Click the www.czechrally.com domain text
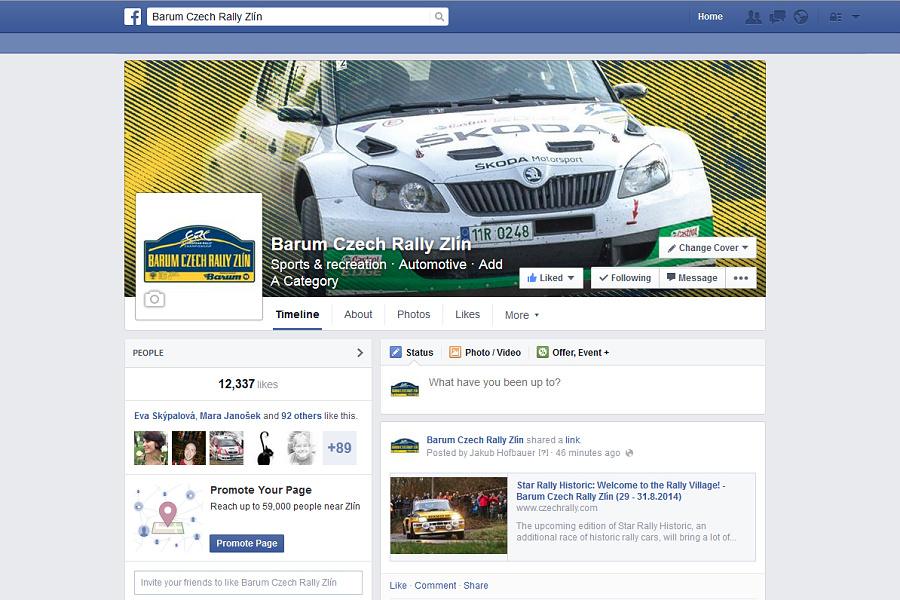 pyautogui.click(x=557, y=508)
